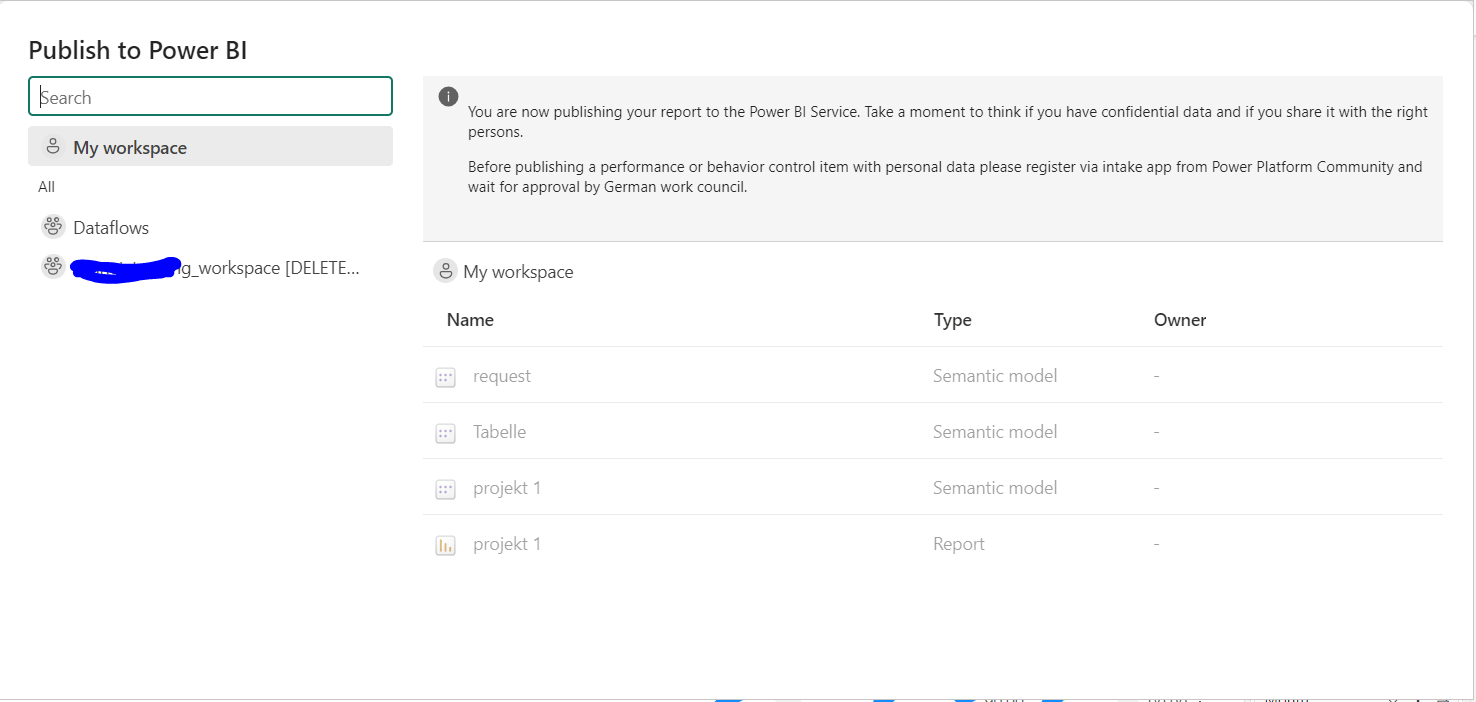Click the Publish to Power BI dialog title
This screenshot has height=702, width=1476.
pyautogui.click(x=138, y=50)
